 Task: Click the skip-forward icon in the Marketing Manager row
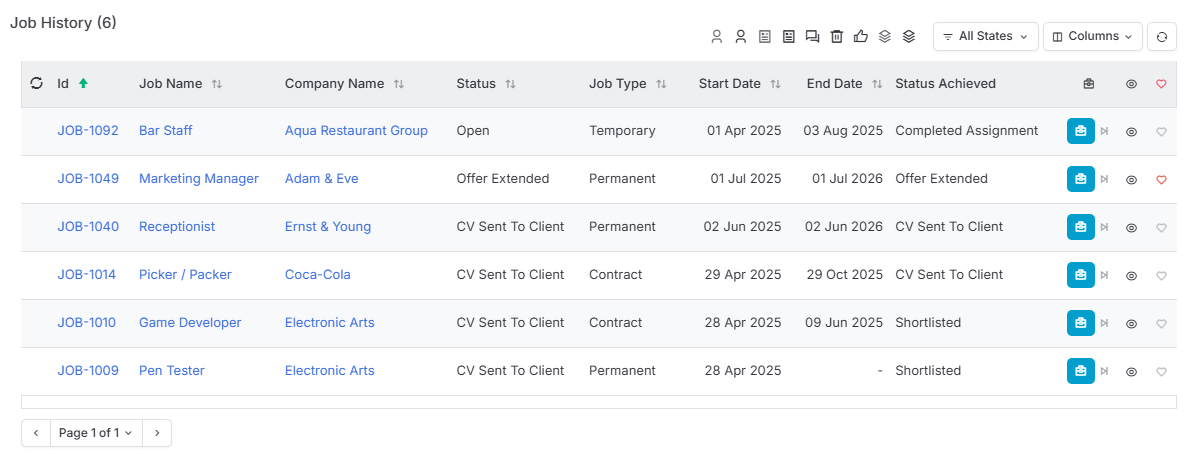pos(1105,180)
